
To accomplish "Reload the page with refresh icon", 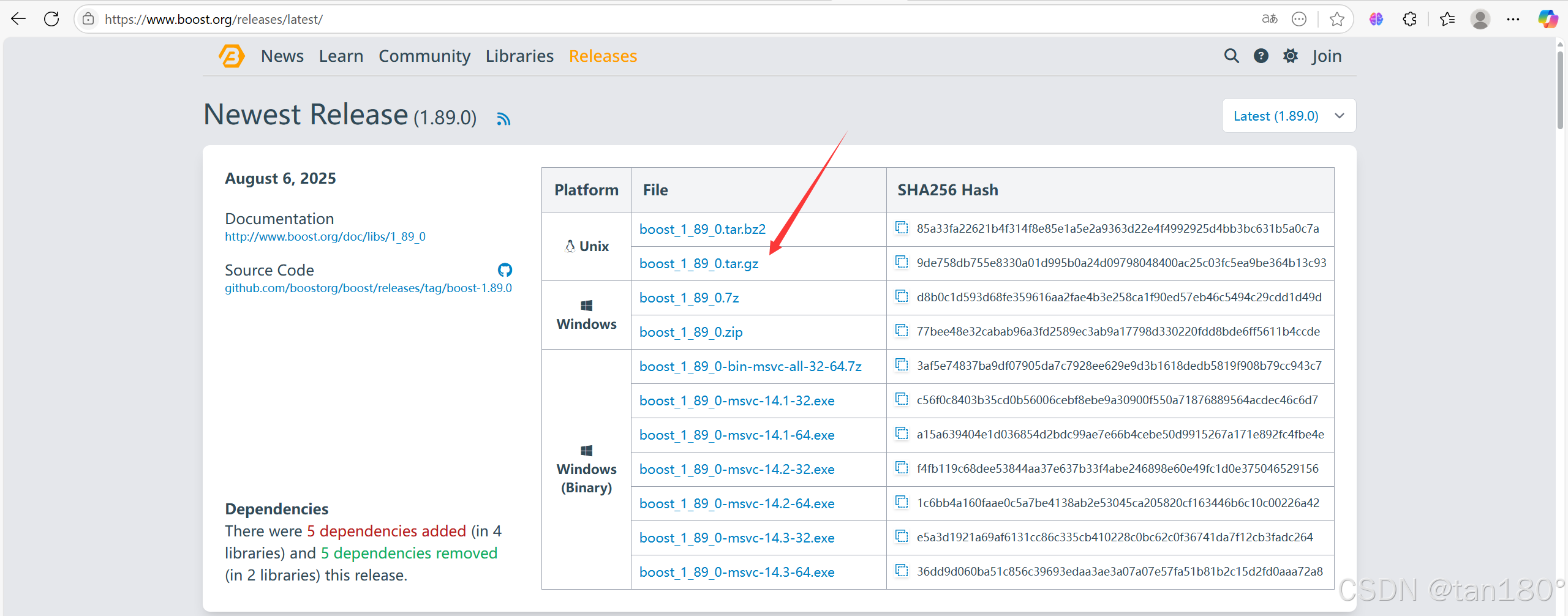I will pos(52,19).
